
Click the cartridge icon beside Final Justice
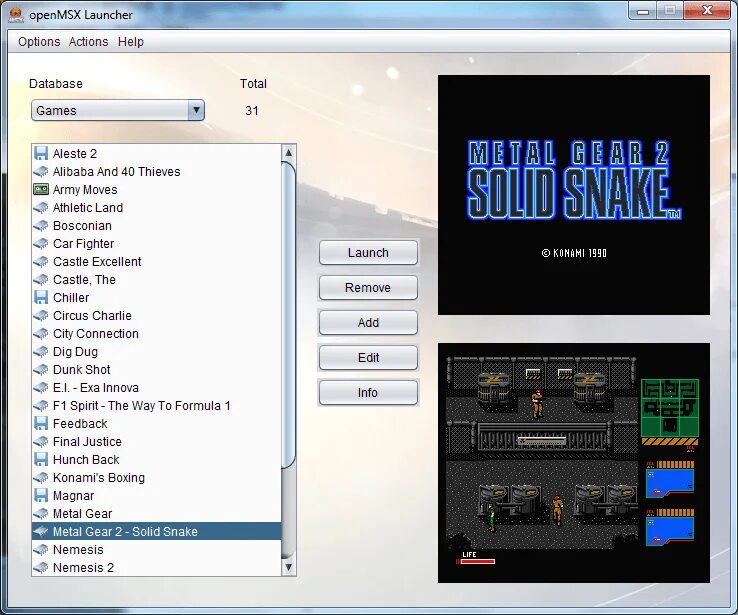click(41, 441)
